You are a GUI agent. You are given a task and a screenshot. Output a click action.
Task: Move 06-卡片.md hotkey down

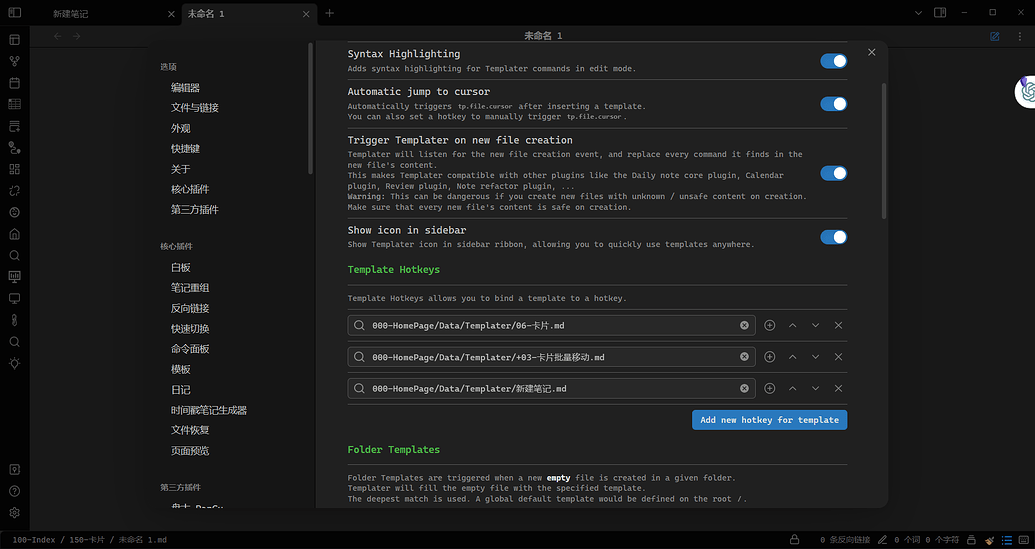(x=816, y=325)
